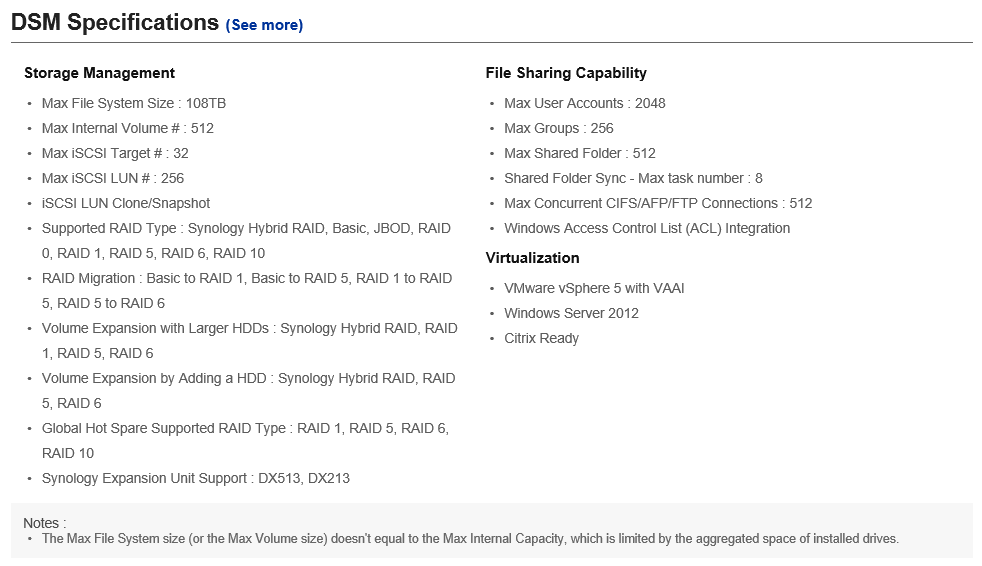Click Max User Accounts 2048 entry

(x=585, y=103)
